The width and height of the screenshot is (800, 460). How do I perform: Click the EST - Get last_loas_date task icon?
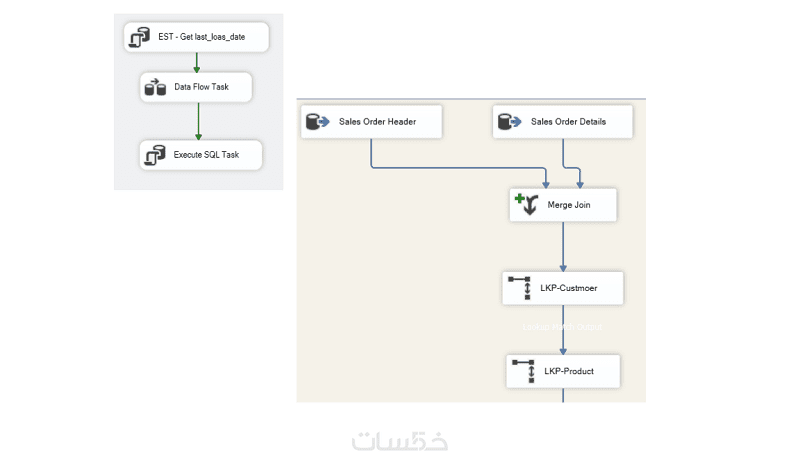pos(138,38)
